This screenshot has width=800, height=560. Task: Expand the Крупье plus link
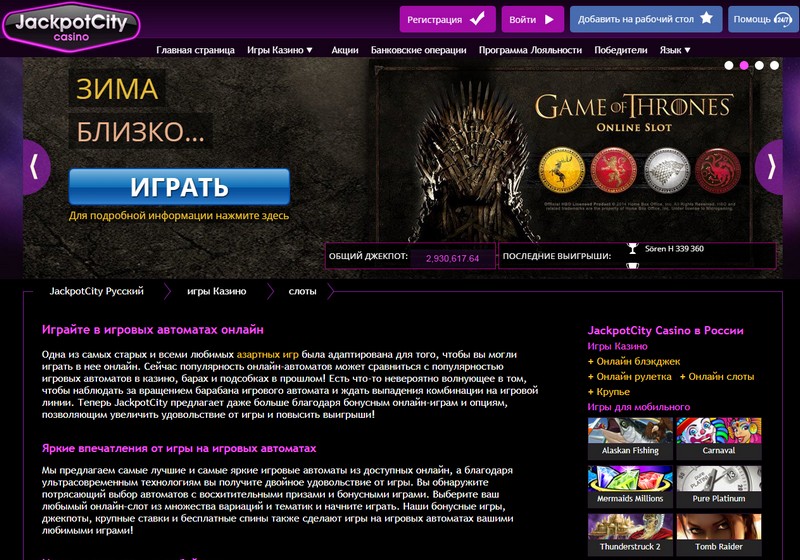pos(609,392)
